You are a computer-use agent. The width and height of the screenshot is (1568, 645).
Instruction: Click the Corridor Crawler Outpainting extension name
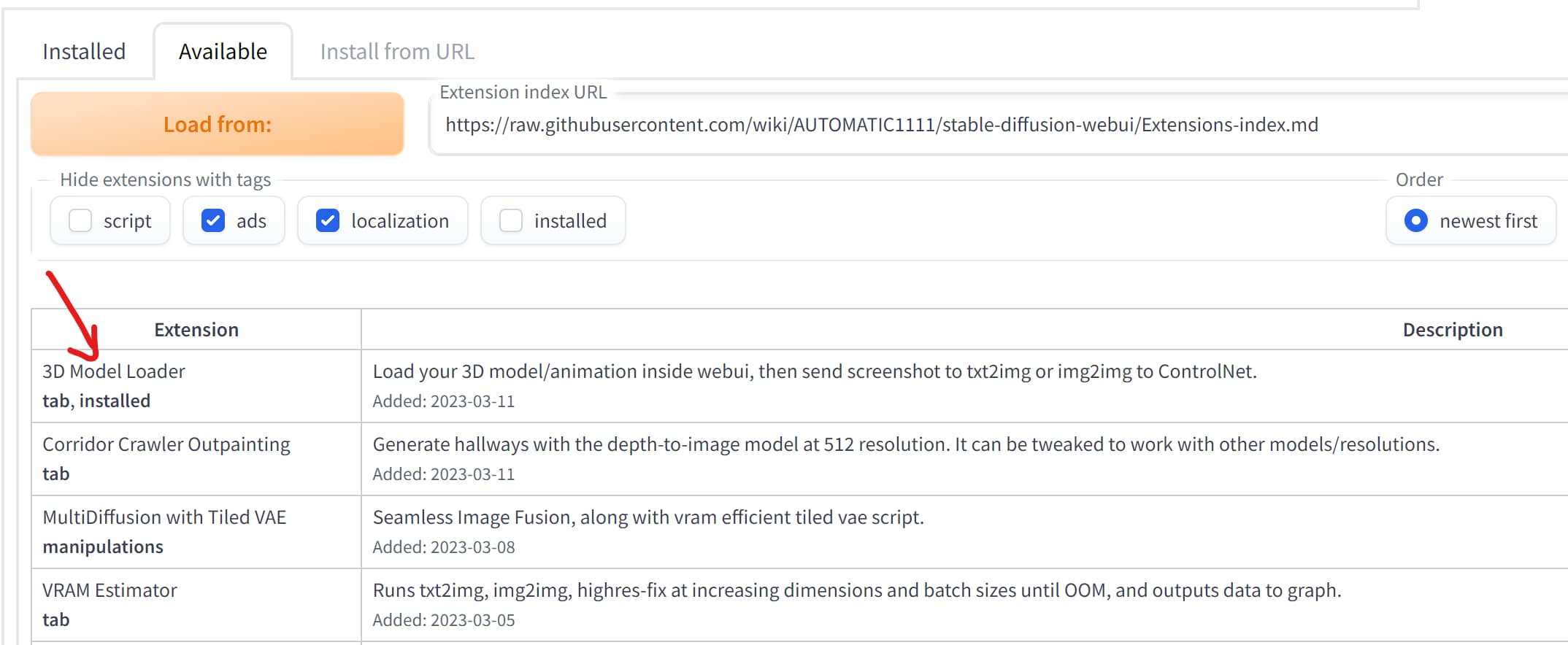(x=166, y=444)
